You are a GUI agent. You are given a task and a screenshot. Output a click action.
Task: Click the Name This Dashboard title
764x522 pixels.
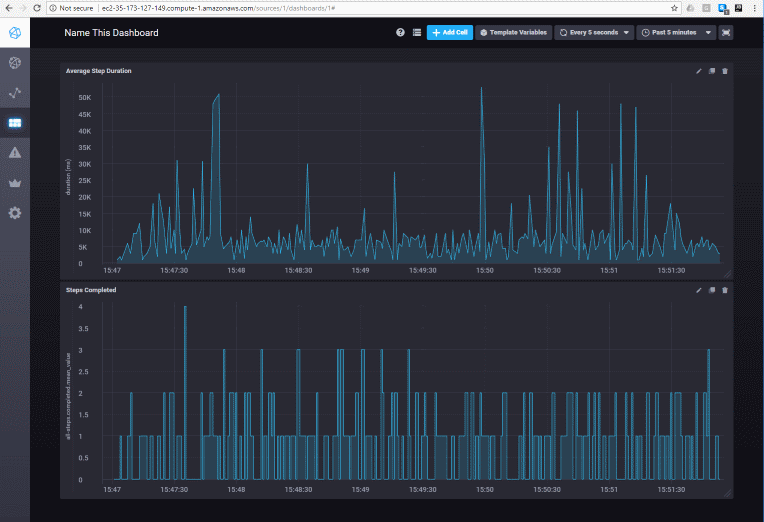[x=112, y=33]
